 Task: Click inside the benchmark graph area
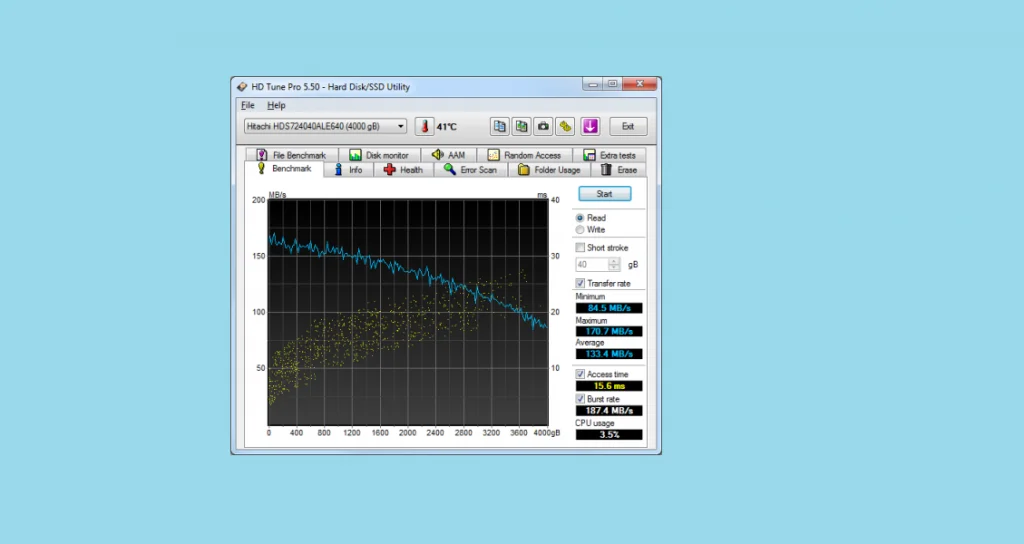coord(408,312)
